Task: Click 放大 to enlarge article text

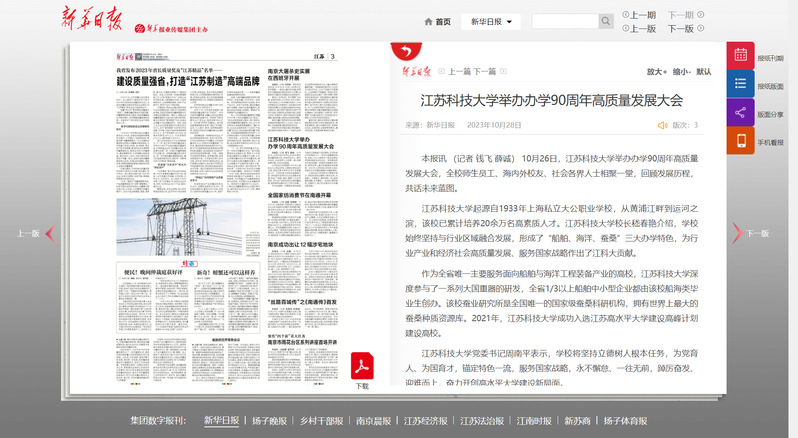Action: tap(655, 72)
